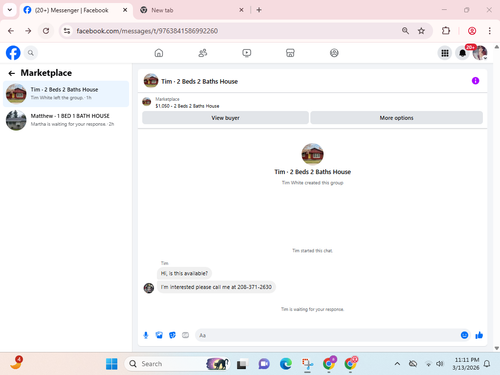
Task: Click the large house thumbnail in chat center
Action: tap(312, 154)
